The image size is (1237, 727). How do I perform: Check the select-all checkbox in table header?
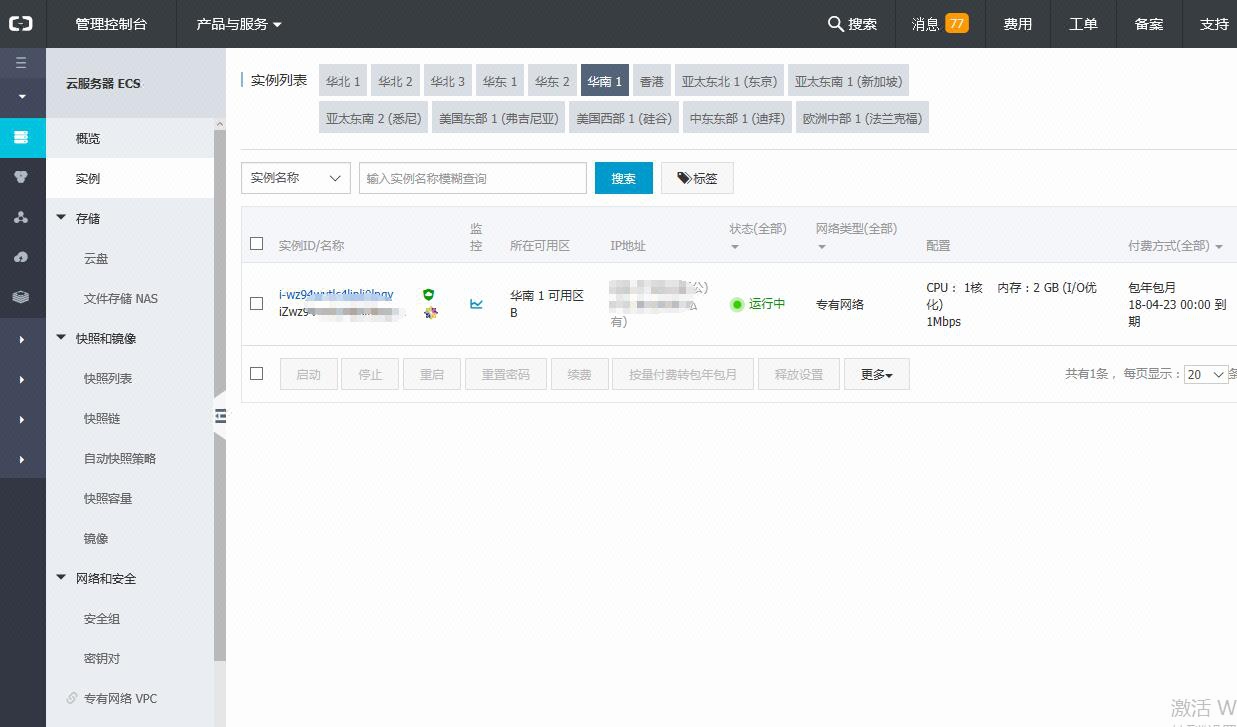(x=257, y=244)
